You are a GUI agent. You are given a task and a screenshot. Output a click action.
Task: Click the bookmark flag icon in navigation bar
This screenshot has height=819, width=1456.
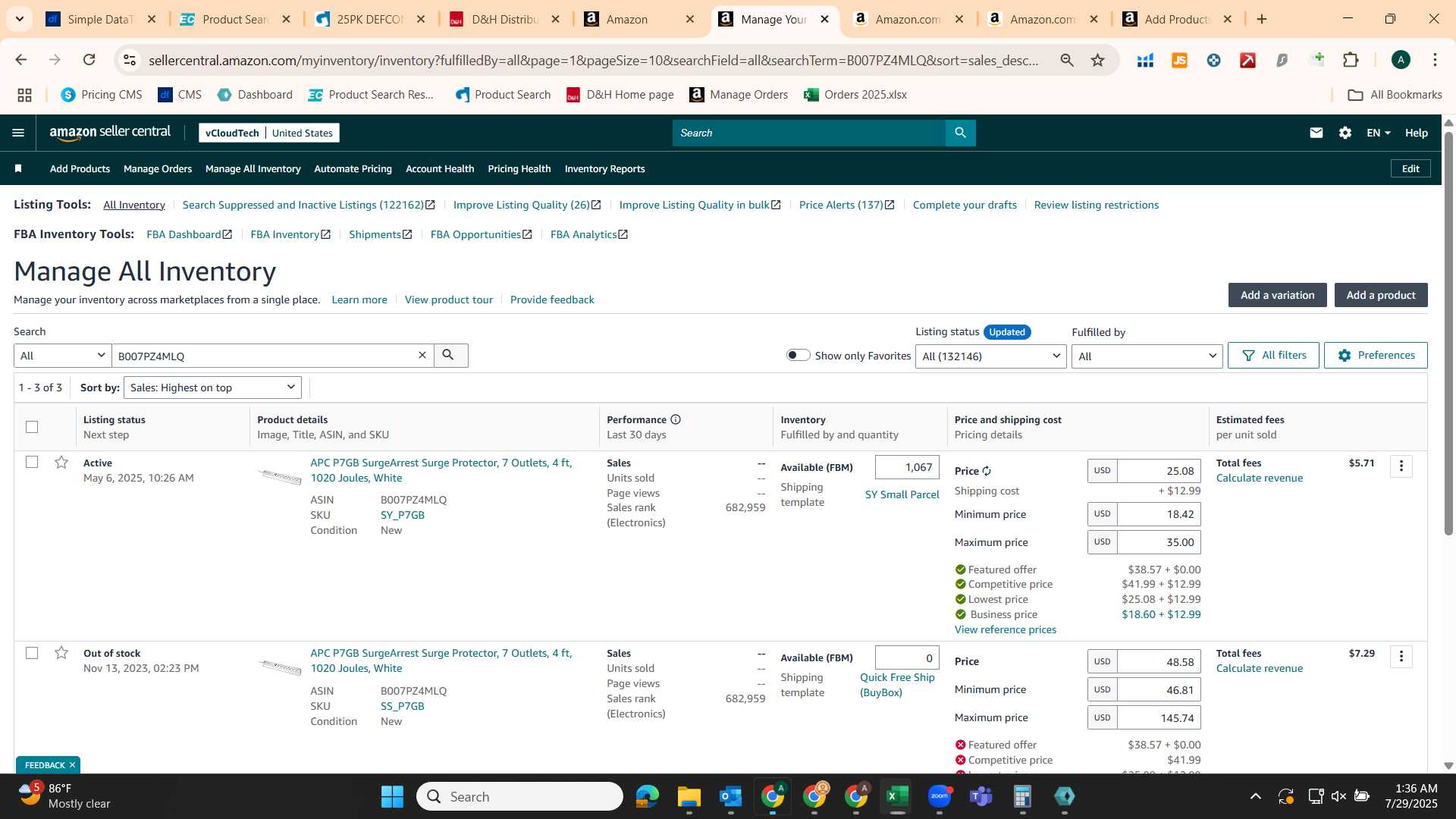click(18, 168)
